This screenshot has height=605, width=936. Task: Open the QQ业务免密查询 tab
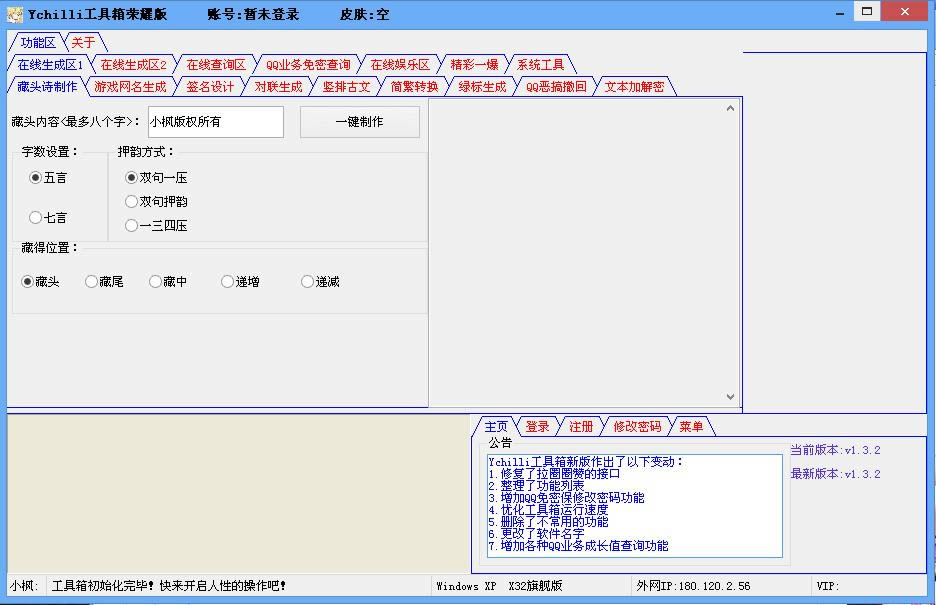point(307,65)
